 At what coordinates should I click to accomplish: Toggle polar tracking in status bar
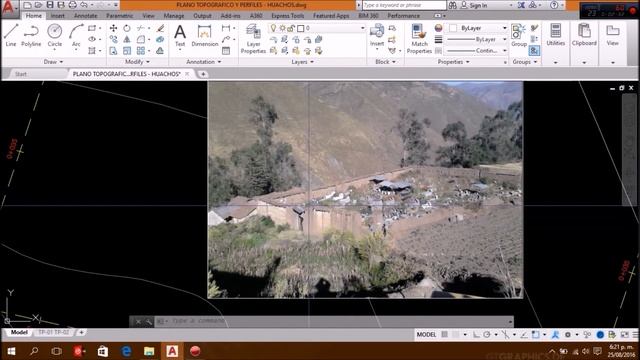[487, 334]
